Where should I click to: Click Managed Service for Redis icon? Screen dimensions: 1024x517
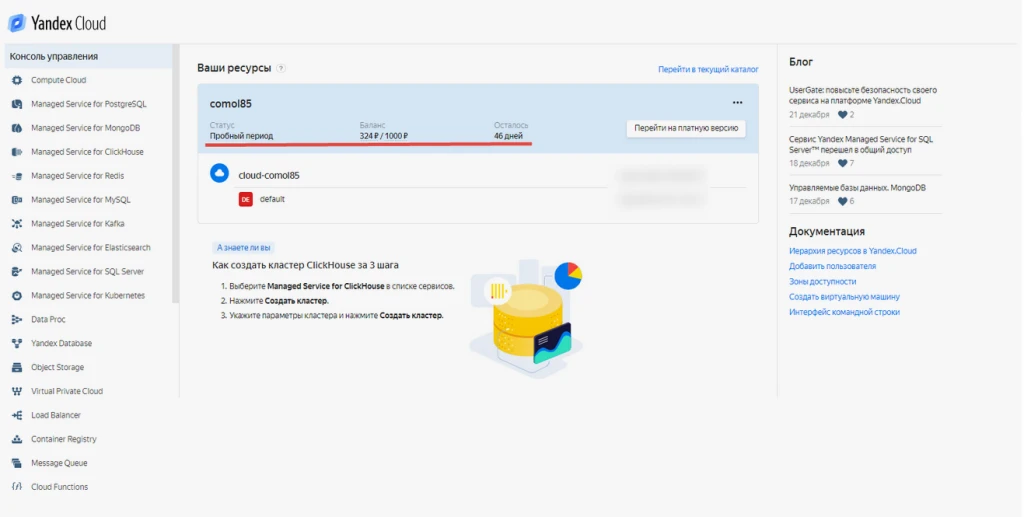coord(17,176)
